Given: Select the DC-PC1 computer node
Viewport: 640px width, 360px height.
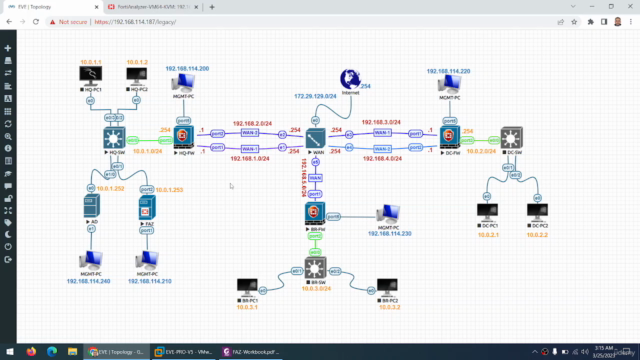Looking at the screenshot, I should point(487,212).
